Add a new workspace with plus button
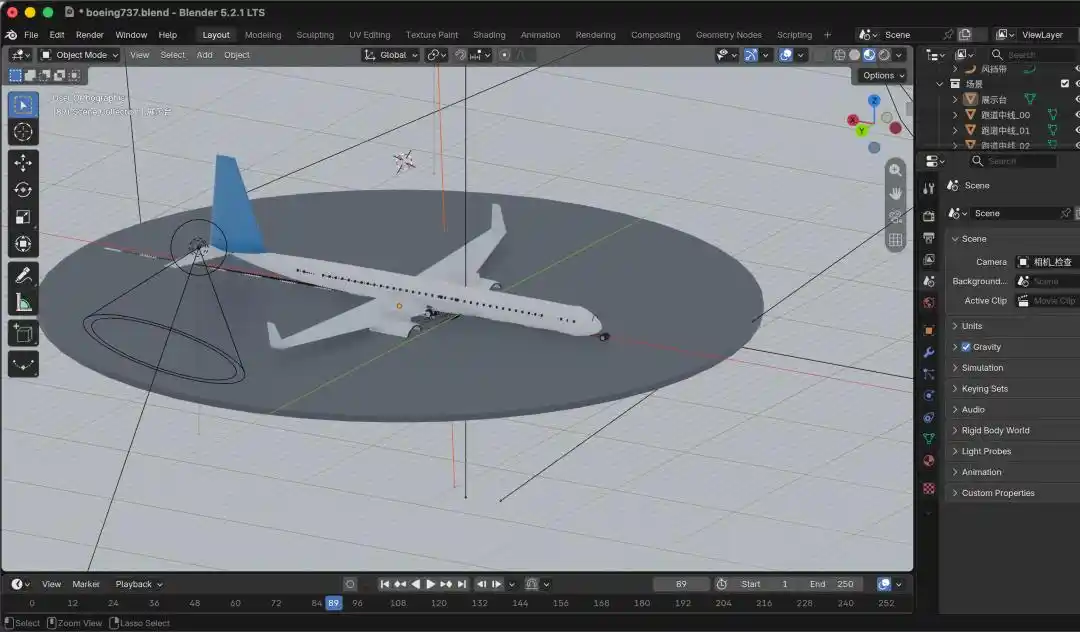This screenshot has height=632, width=1080. click(x=827, y=34)
